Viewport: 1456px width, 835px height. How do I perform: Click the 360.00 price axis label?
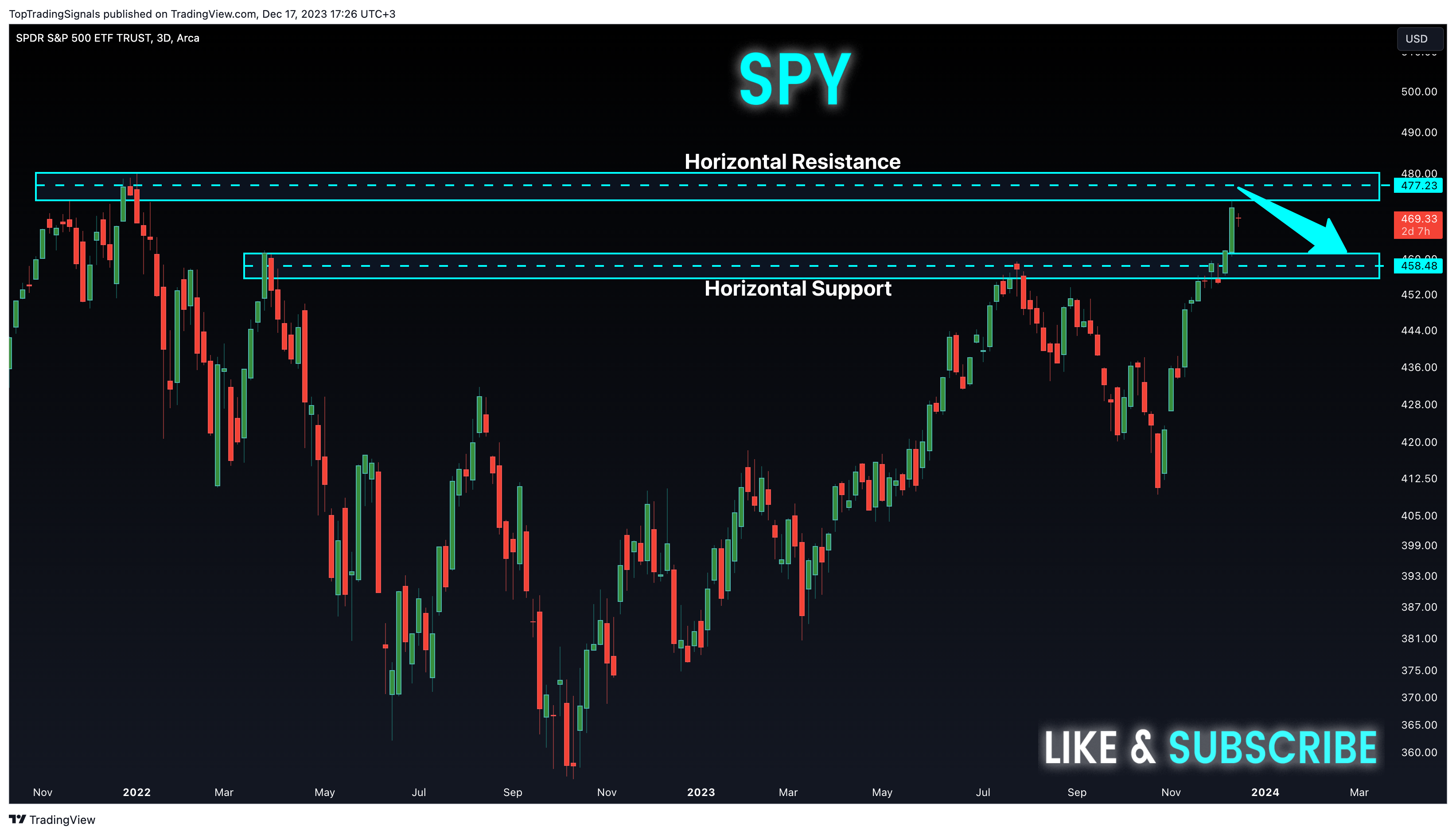pyautogui.click(x=1419, y=753)
